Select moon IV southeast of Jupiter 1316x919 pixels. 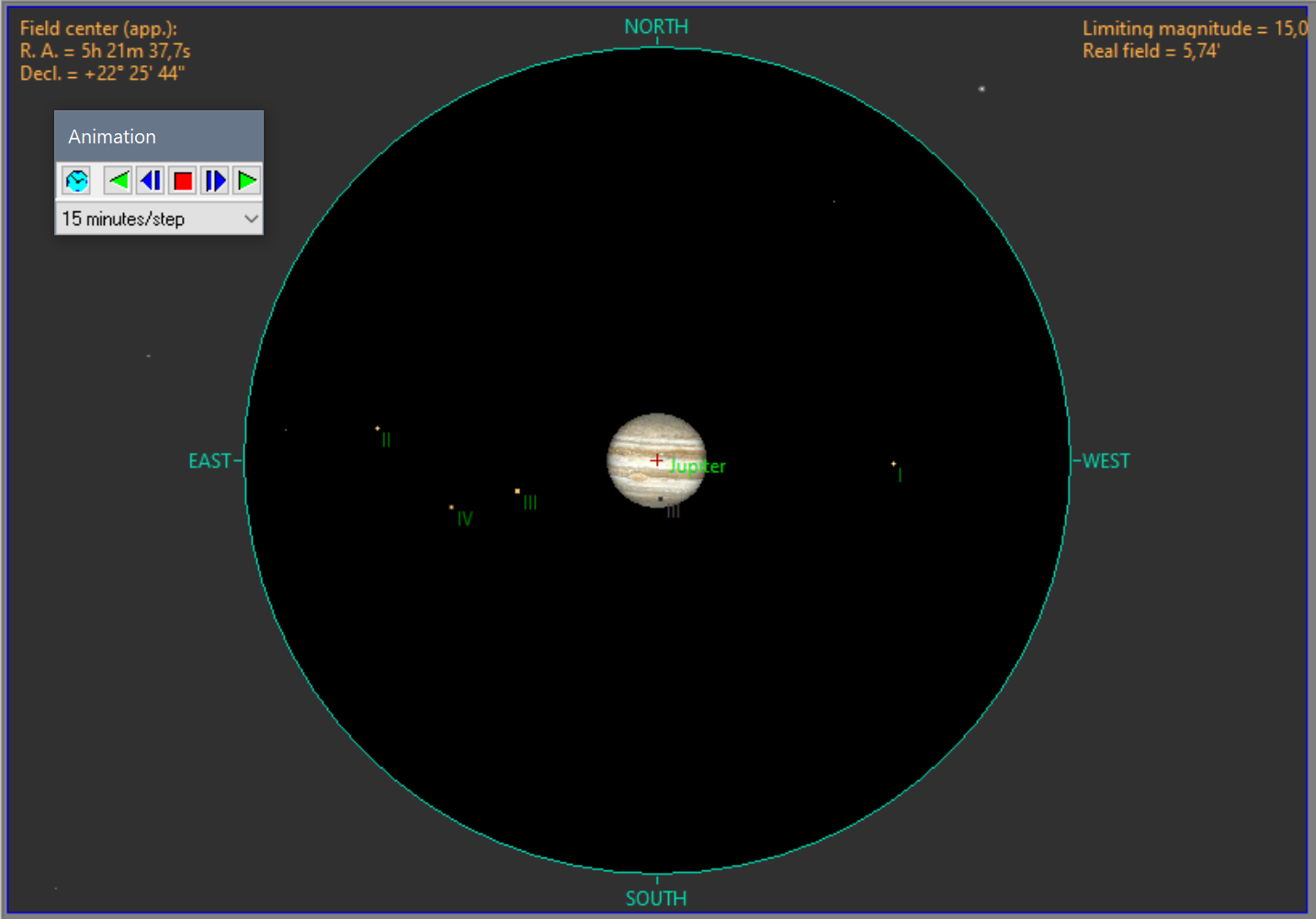point(451,507)
